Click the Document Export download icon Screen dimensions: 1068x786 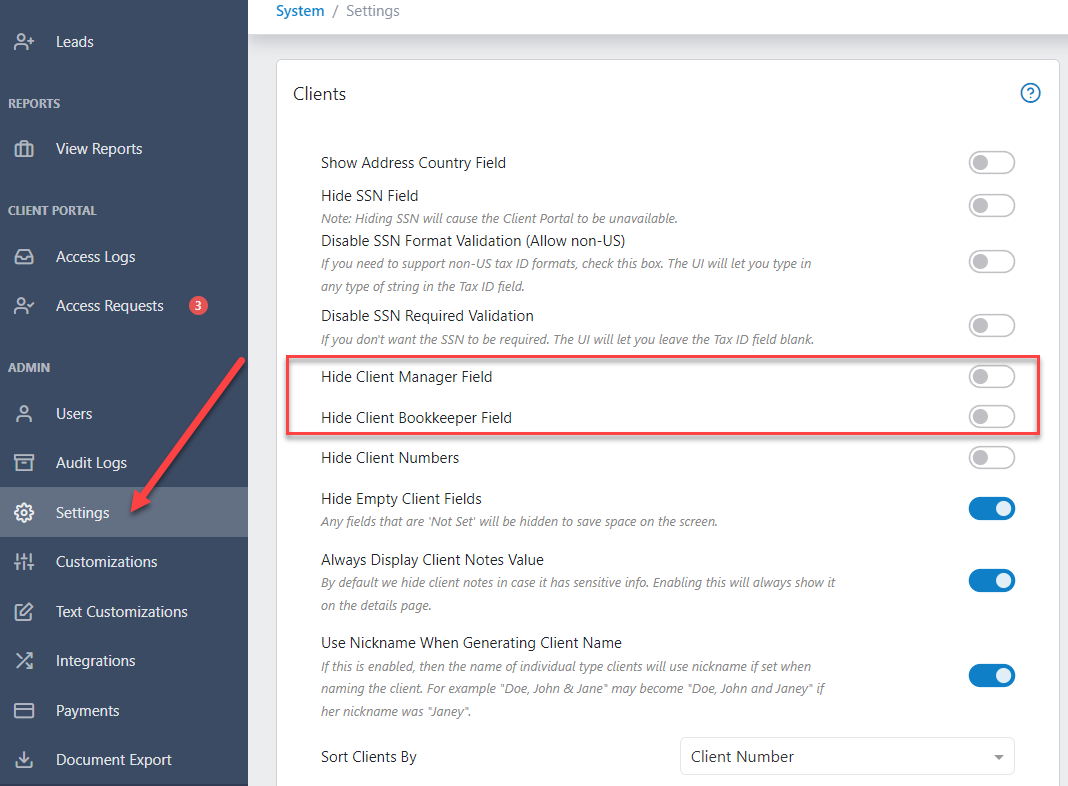tap(24, 760)
